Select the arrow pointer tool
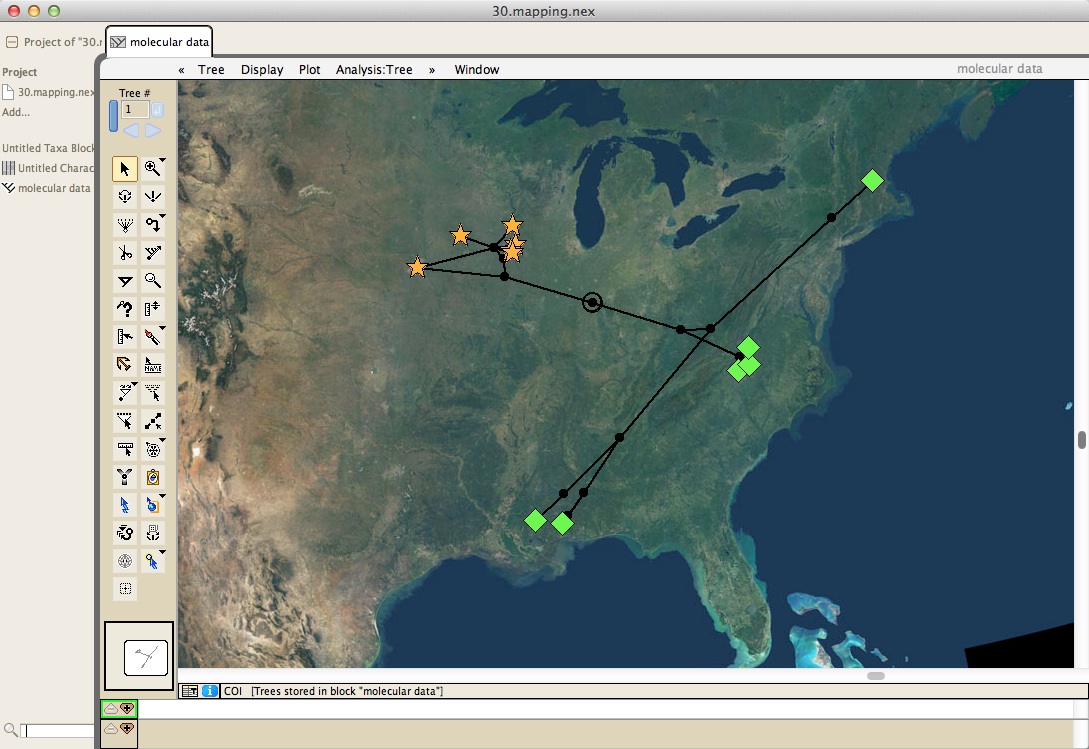This screenshot has height=749, width=1089. click(125, 169)
